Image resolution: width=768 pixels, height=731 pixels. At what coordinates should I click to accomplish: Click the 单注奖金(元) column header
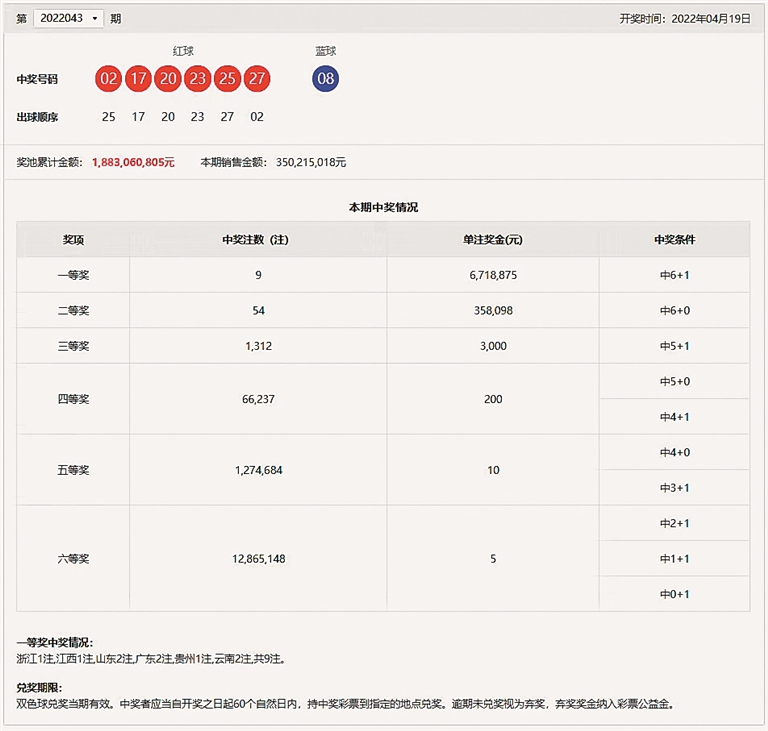[x=493, y=240]
